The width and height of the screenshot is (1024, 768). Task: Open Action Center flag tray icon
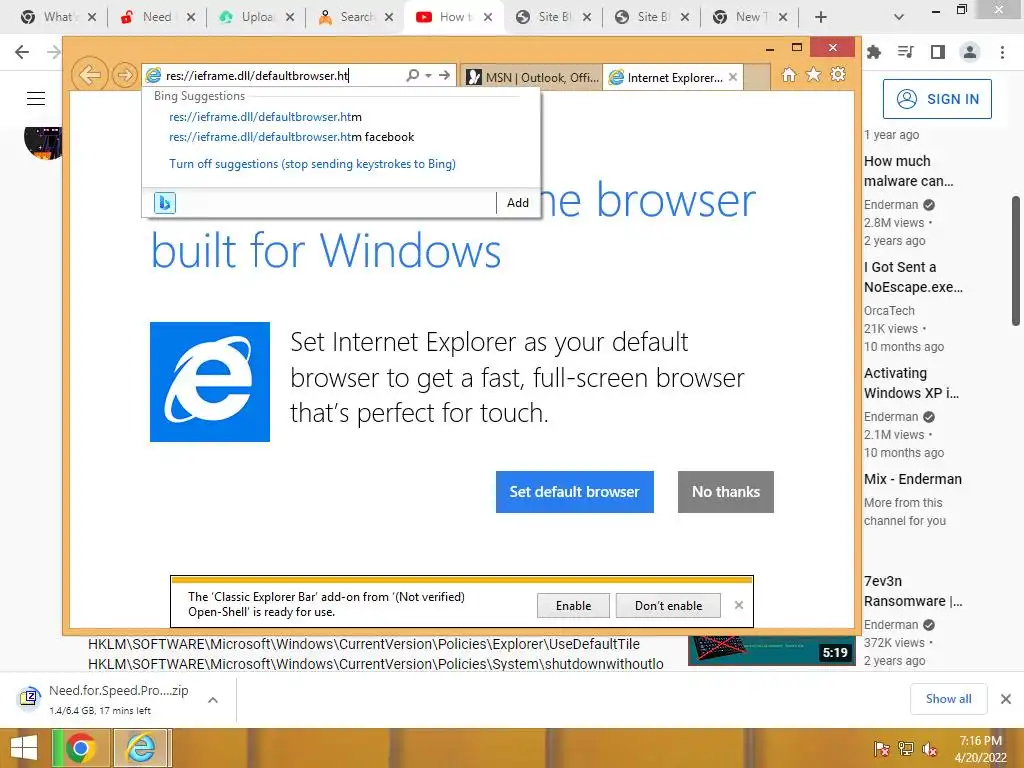click(881, 749)
